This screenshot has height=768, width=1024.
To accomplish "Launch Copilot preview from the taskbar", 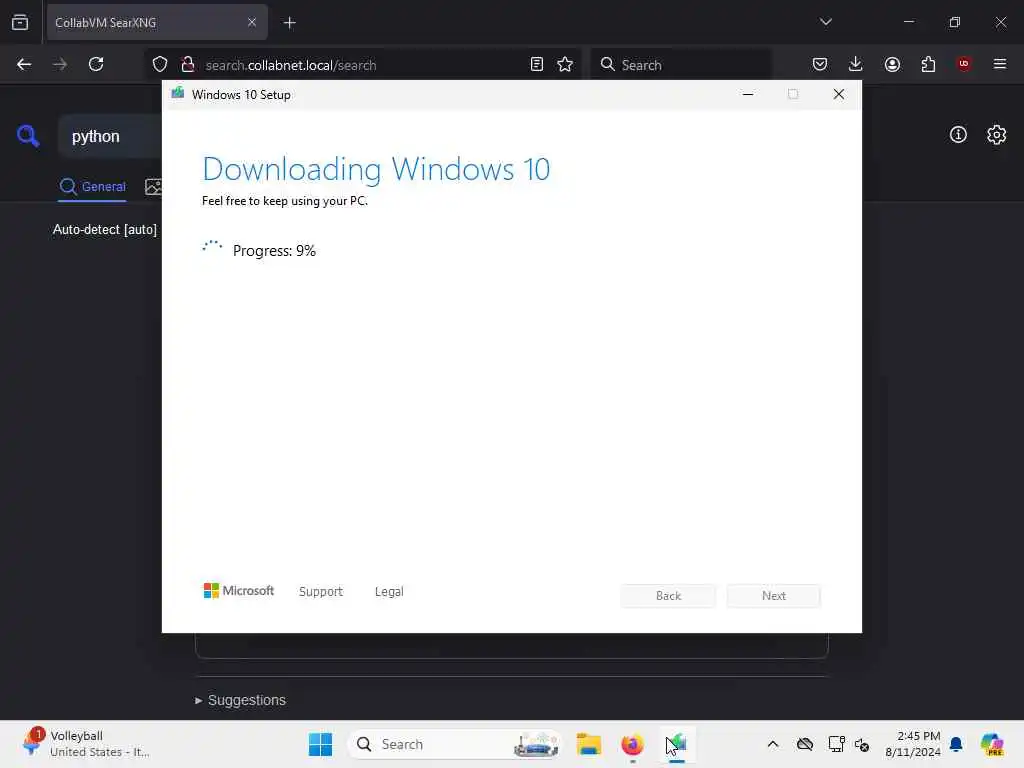I will [992, 744].
